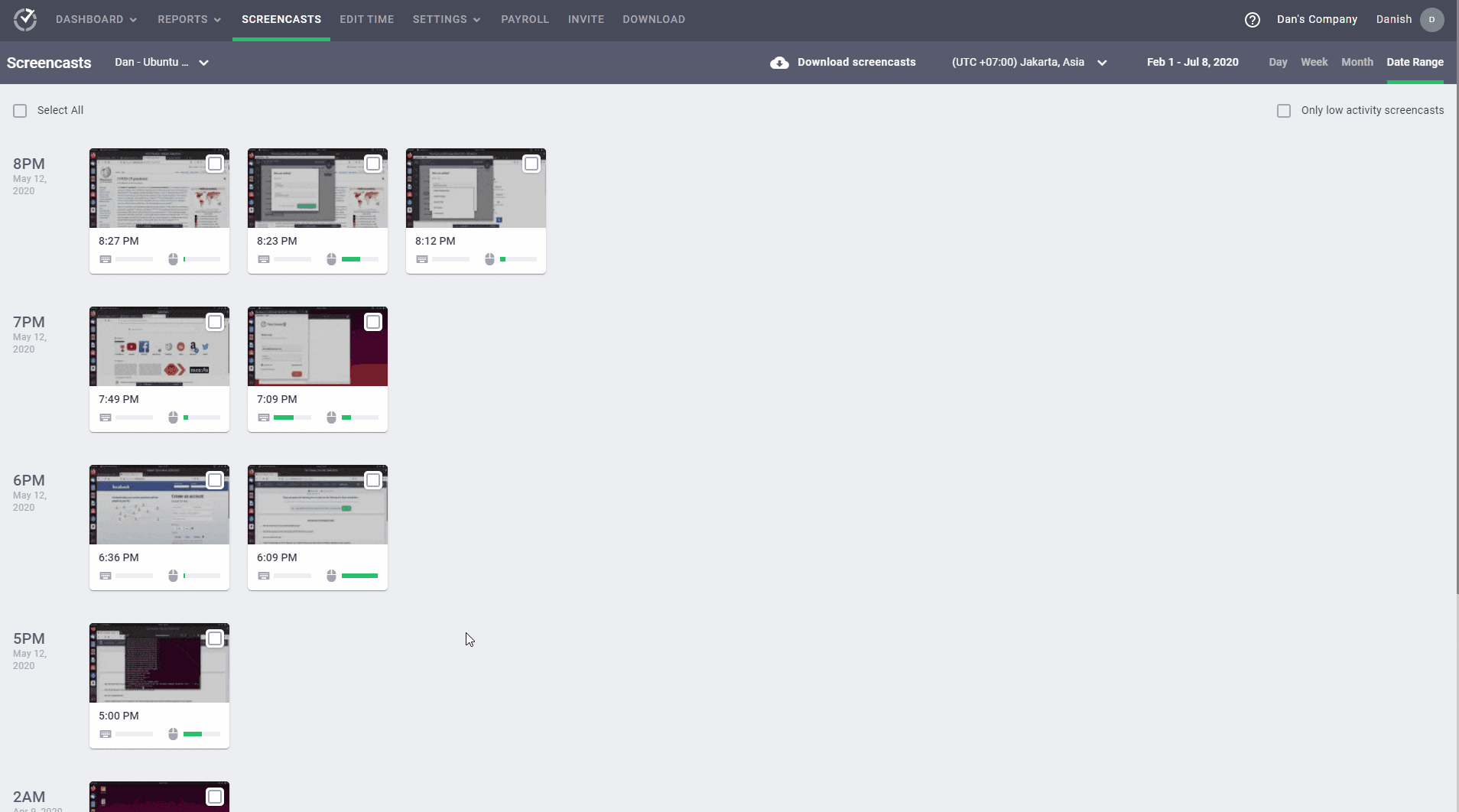This screenshot has height=812, width=1459.
Task: Toggle Only low activity screencasts filter
Action: pos(1283,110)
